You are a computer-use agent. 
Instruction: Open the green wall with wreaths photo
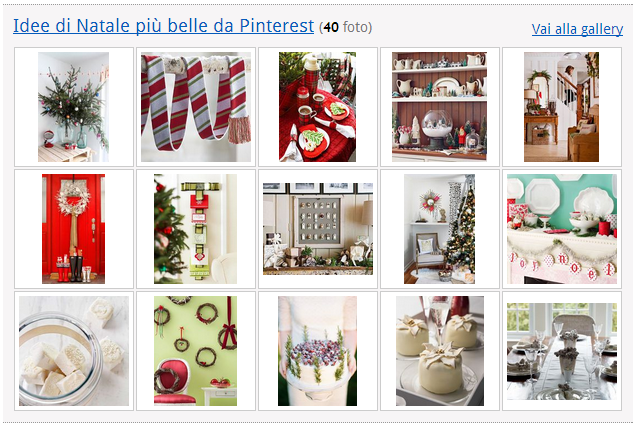point(196,351)
